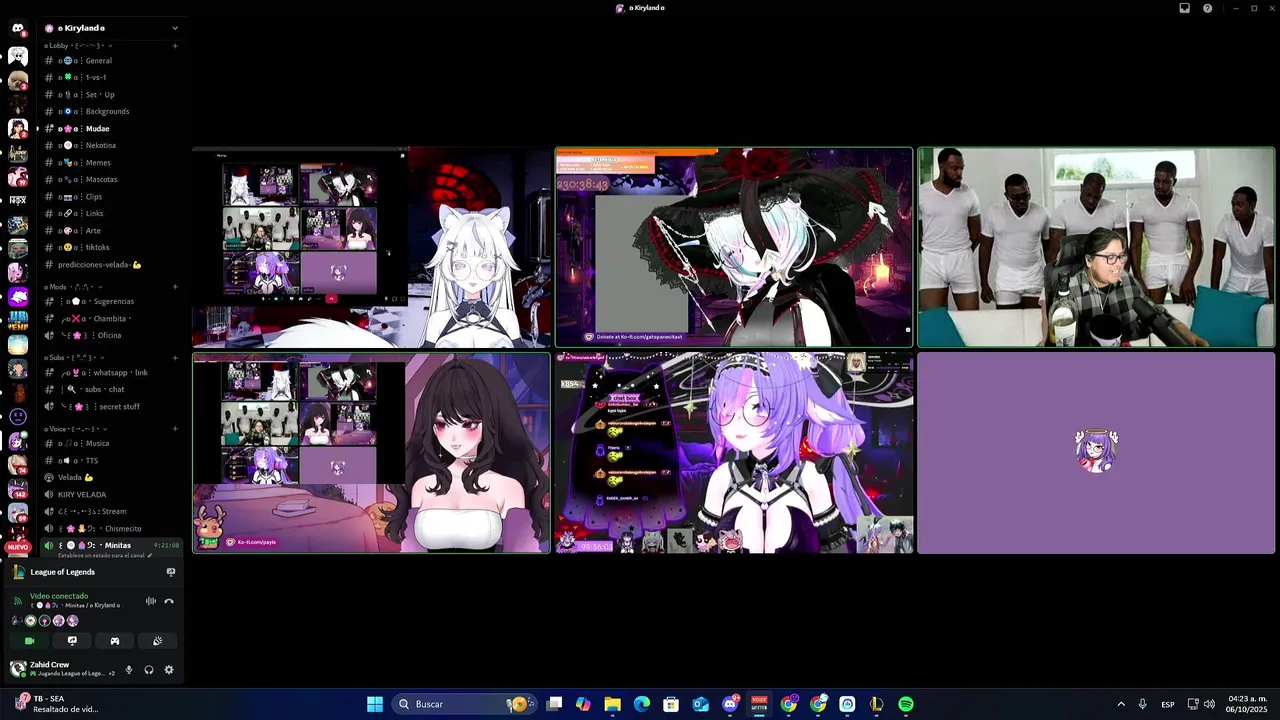Open Windows Start menu
Image resolution: width=1280 pixels, height=720 pixels.
click(374, 704)
